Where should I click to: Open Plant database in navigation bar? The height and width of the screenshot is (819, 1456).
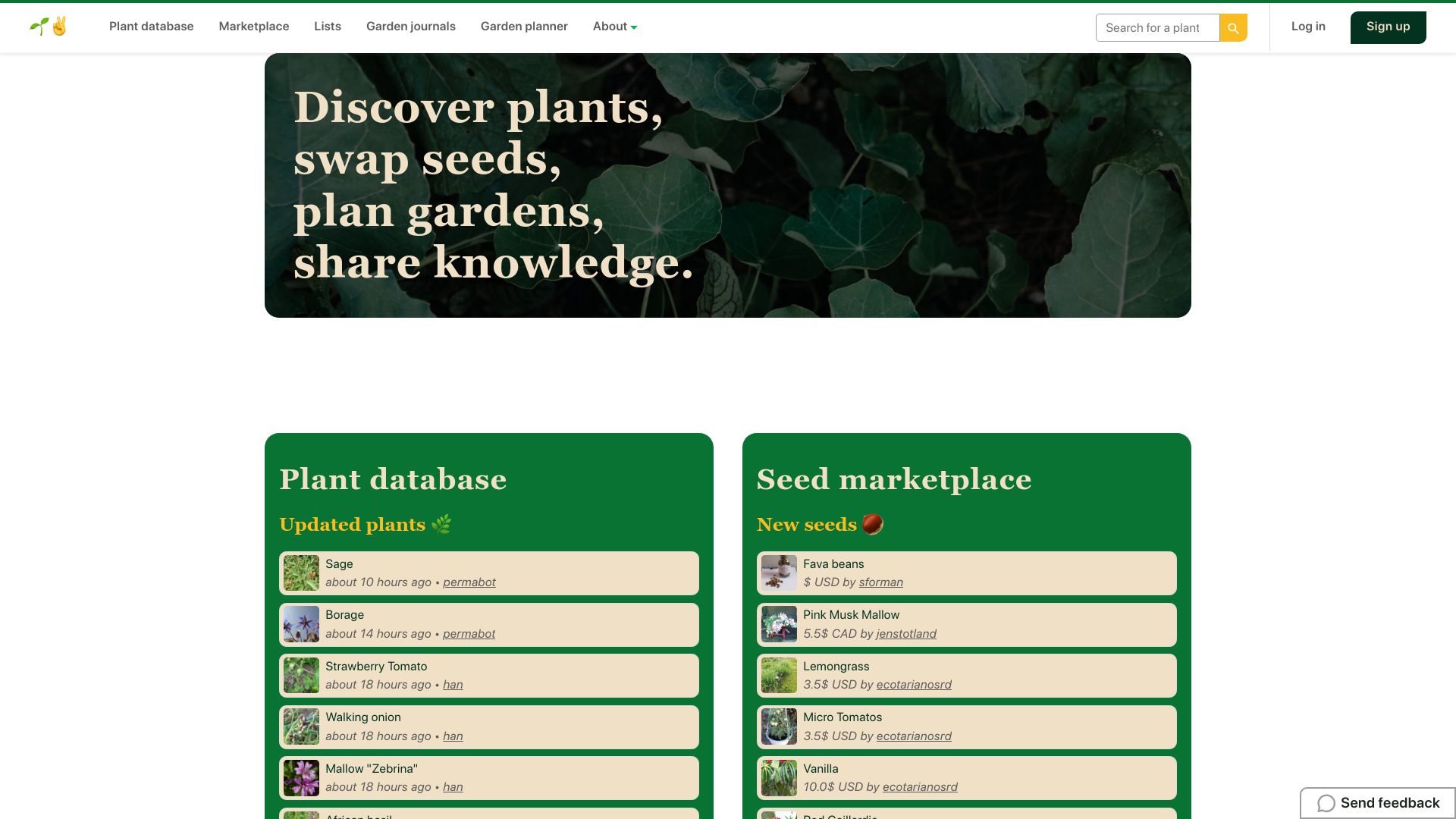[152, 27]
